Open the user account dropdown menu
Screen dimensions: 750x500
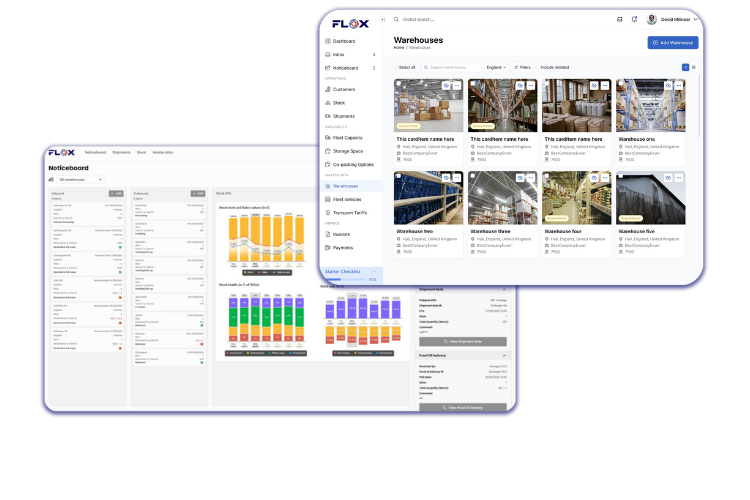673,20
